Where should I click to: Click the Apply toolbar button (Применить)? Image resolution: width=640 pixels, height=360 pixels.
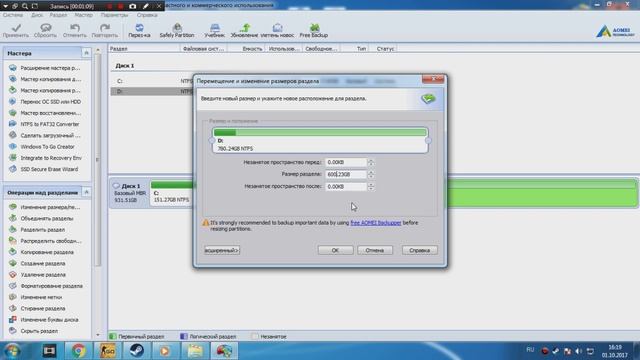16,31
